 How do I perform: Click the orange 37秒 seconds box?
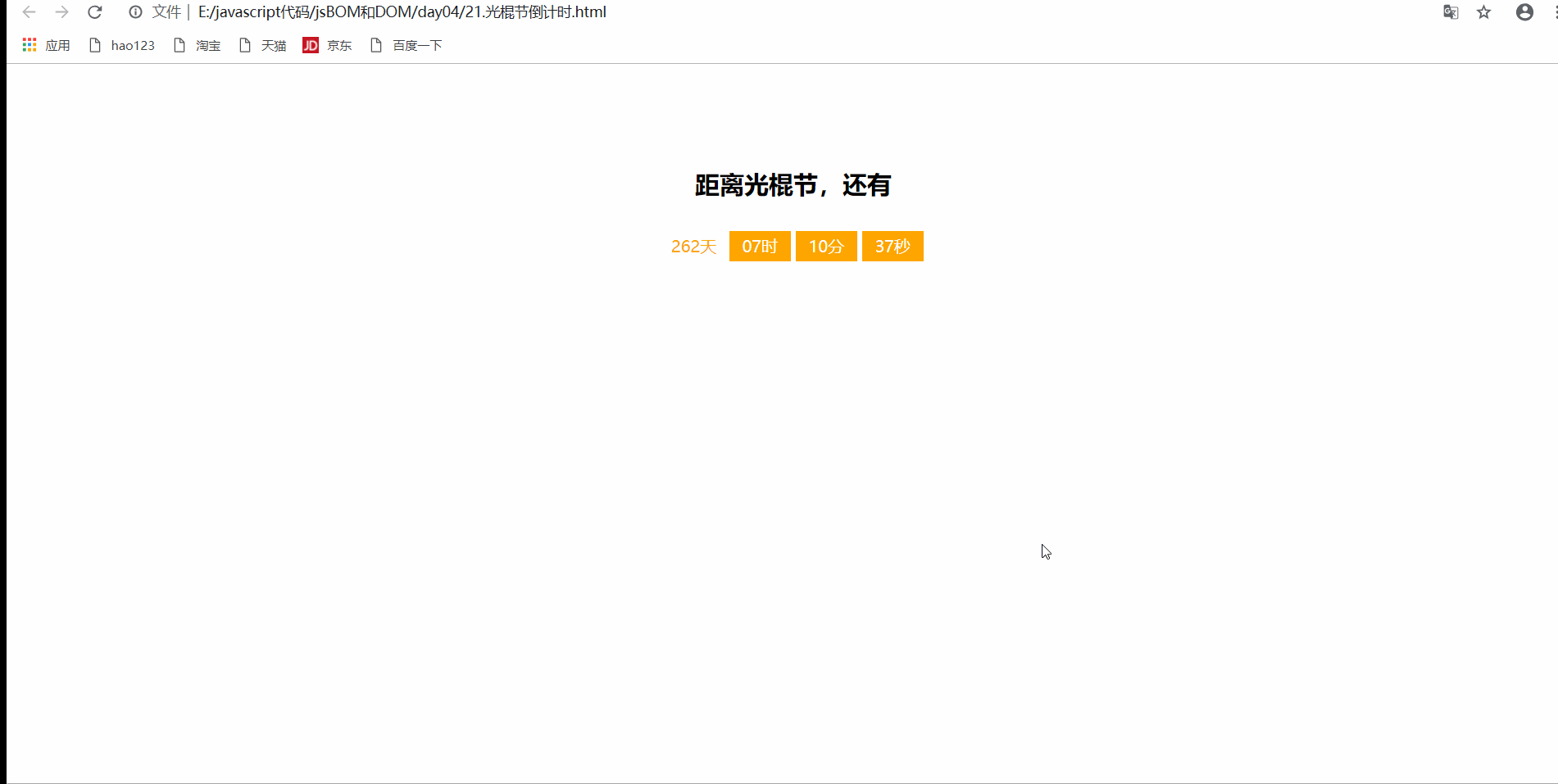click(x=893, y=246)
